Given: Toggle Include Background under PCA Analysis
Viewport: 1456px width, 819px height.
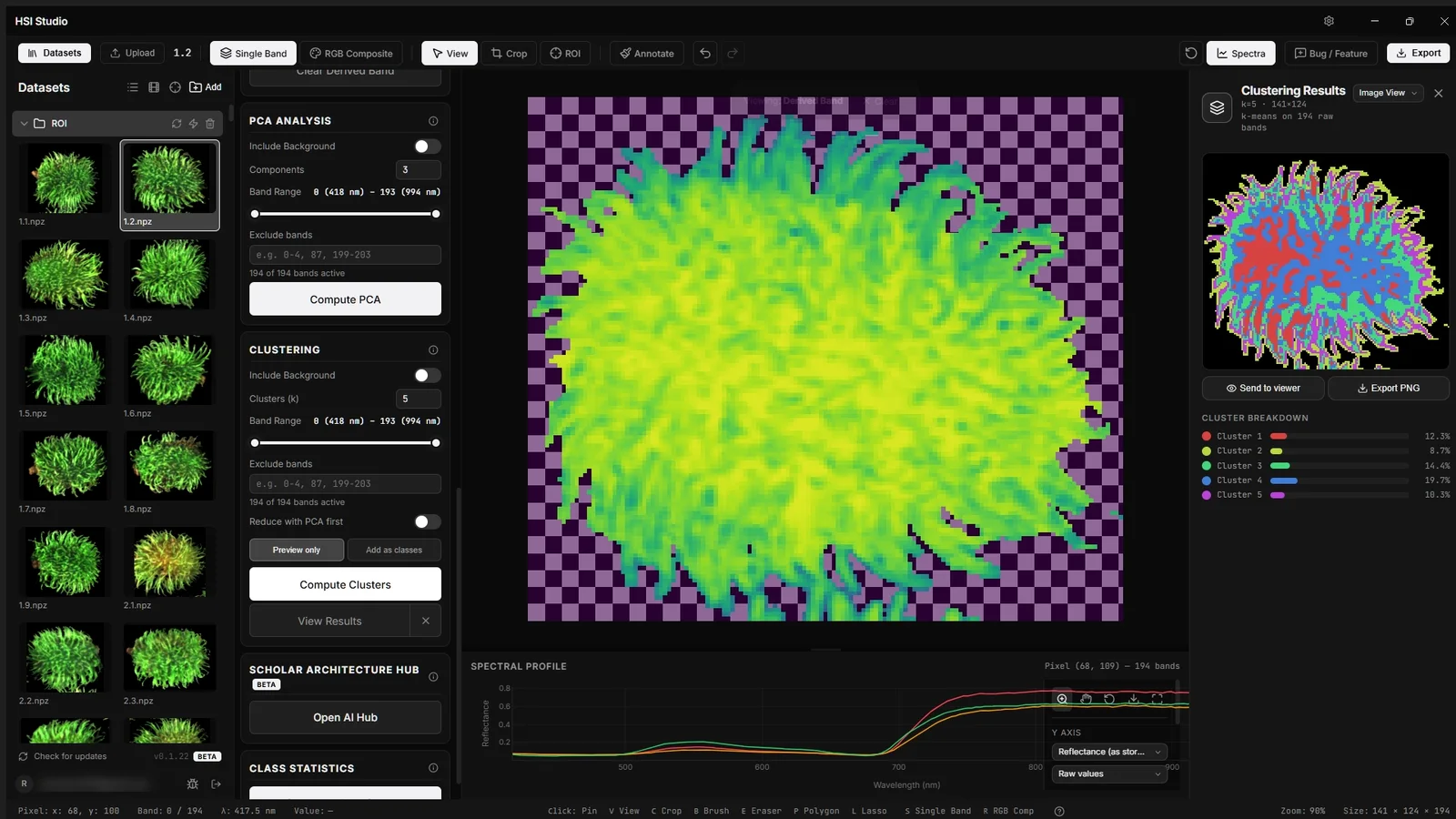Looking at the screenshot, I should click(x=427, y=147).
